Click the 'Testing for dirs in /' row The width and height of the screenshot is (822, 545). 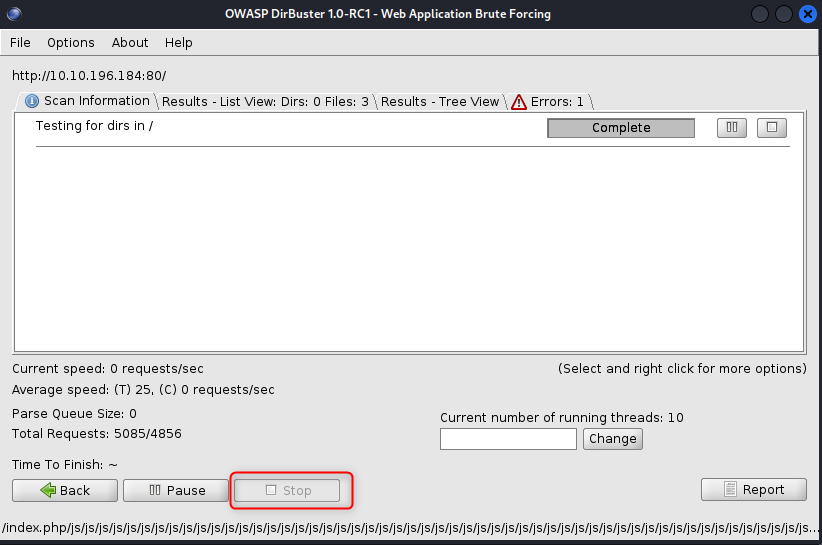pyautogui.click(x=413, y=128)
